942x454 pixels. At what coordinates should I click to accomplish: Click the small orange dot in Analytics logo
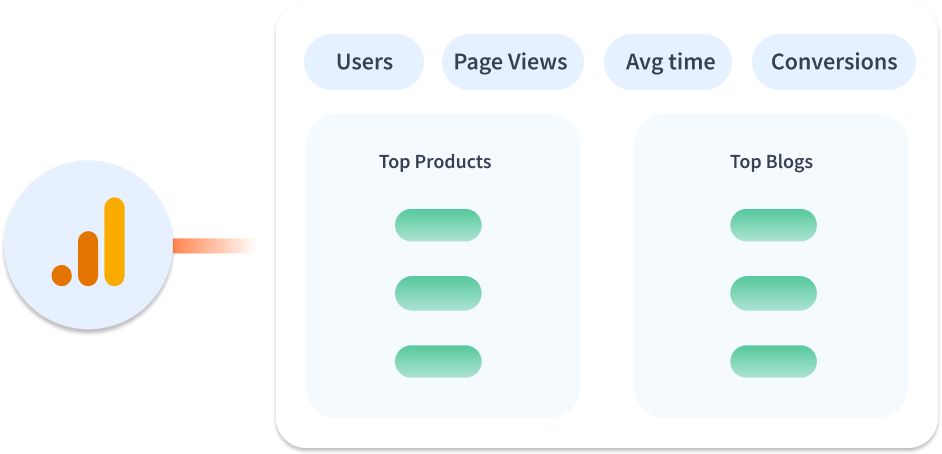(61, 276)
